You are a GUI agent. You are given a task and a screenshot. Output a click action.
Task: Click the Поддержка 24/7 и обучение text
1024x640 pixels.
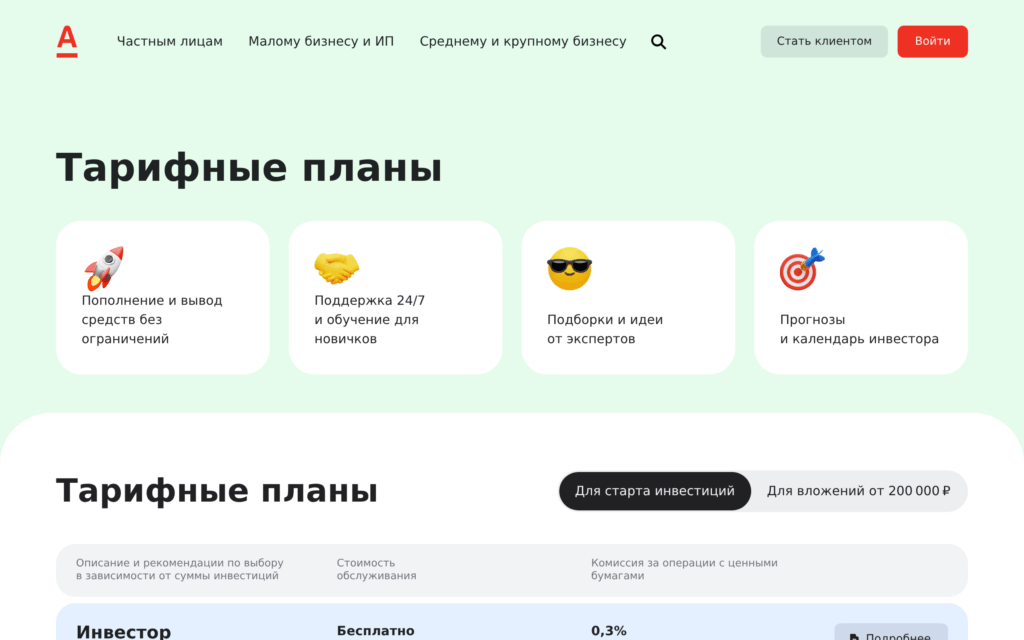(x=370, y=319)
